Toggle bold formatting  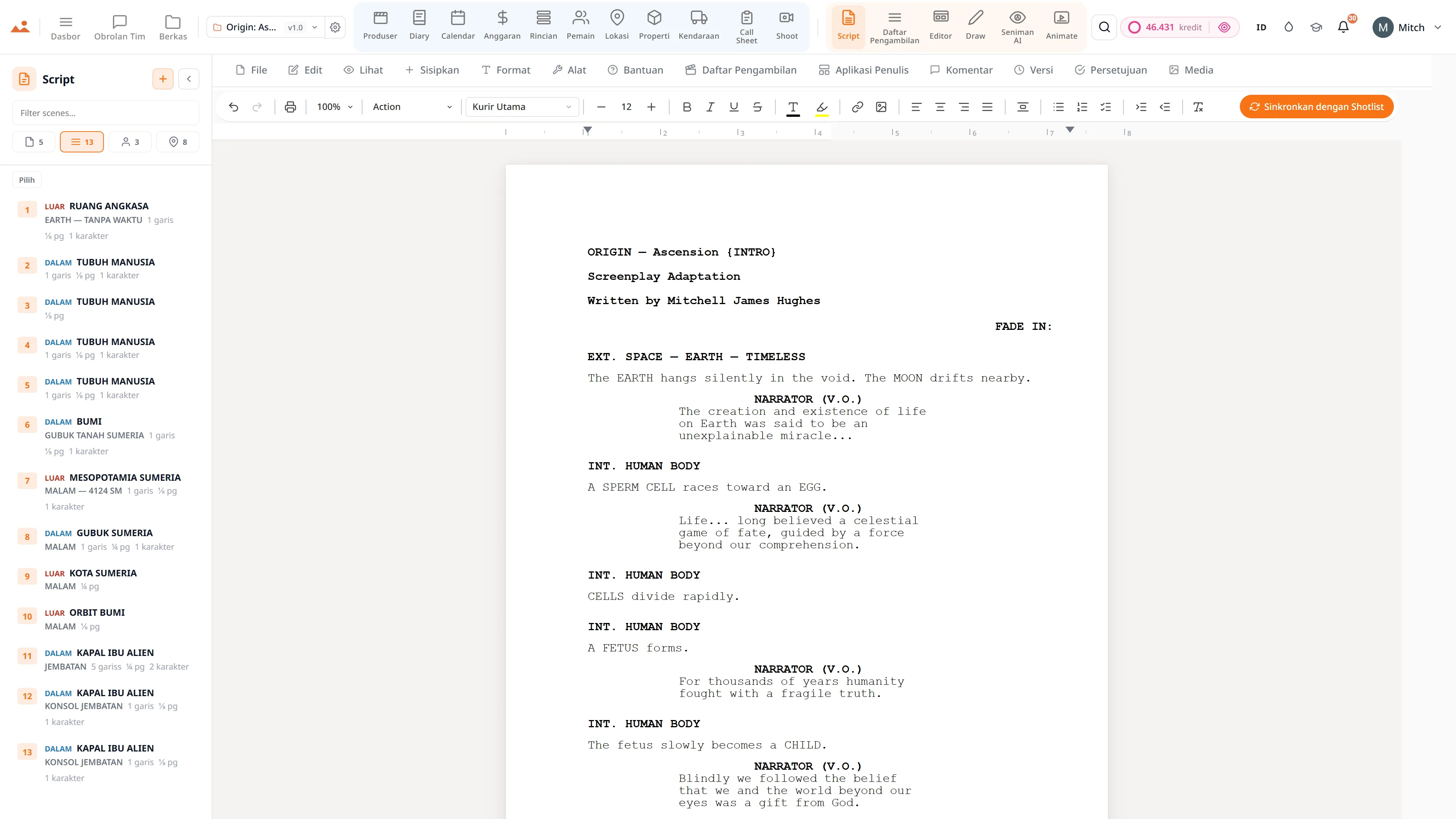[x=687, y=107]
